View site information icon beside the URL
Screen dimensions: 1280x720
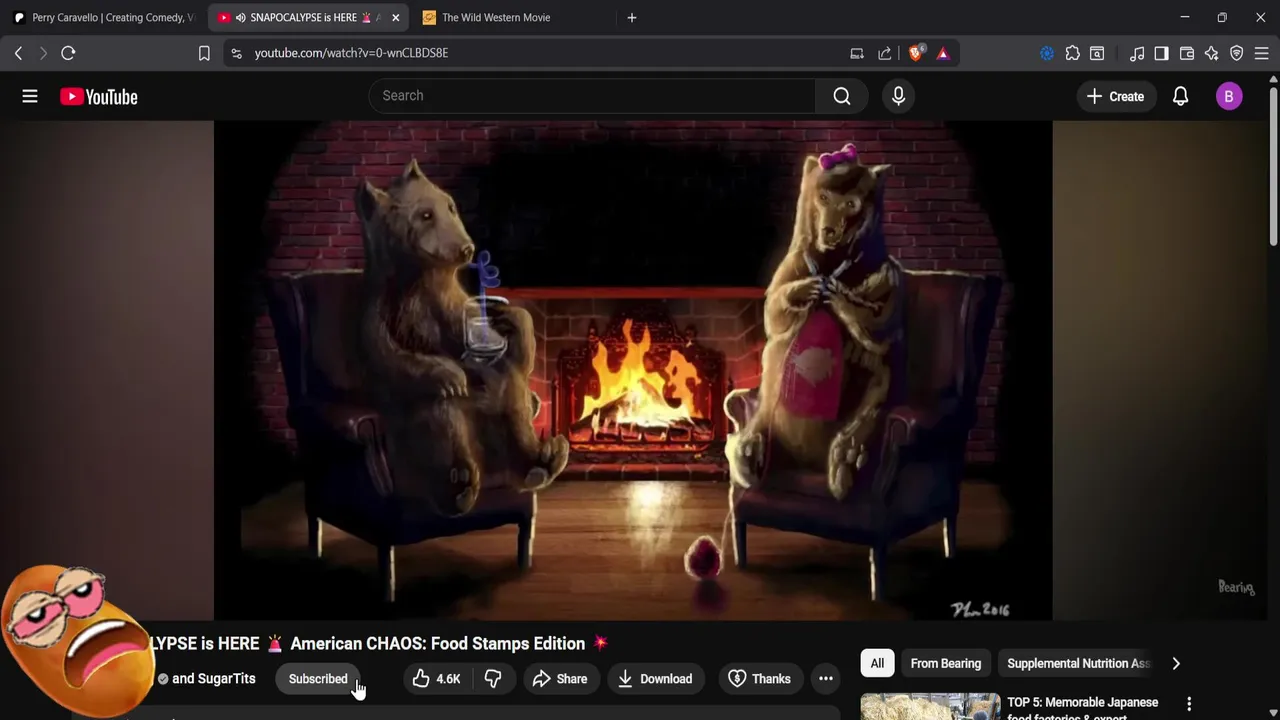click(236, 53)
